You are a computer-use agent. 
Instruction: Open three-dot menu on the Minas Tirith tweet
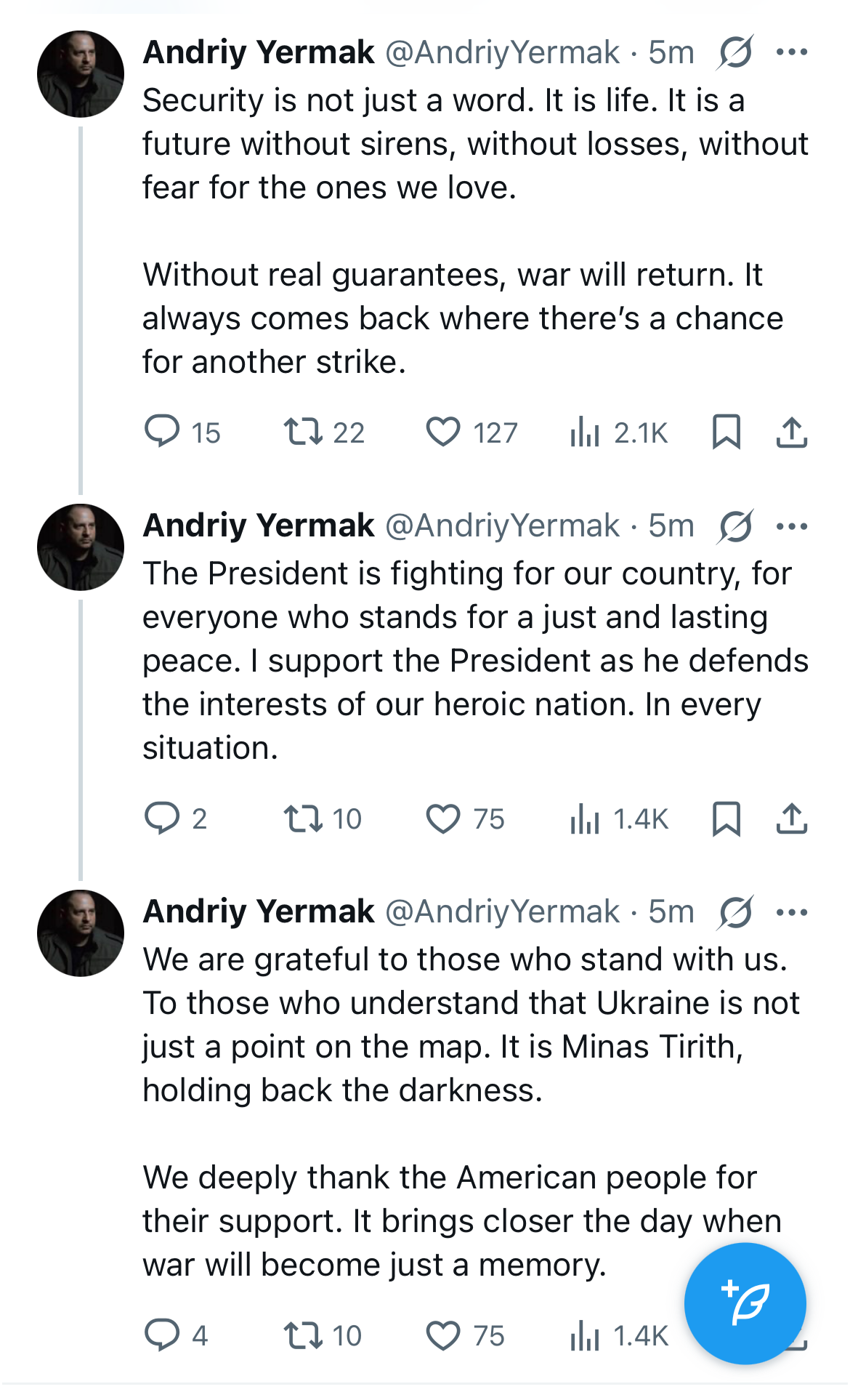click(792, 912)
